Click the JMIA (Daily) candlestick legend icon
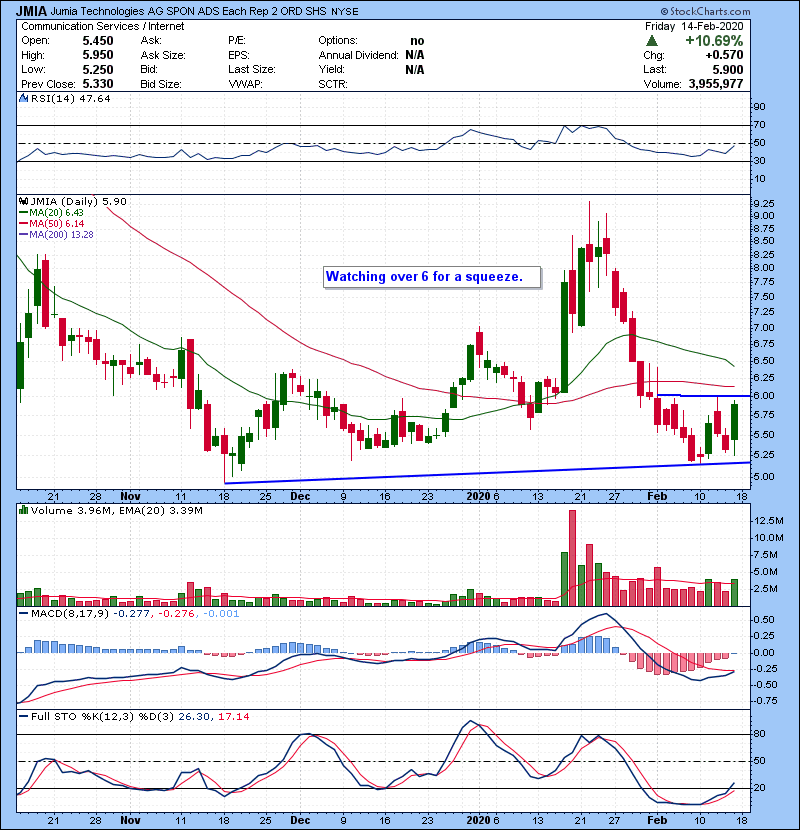The height and width of the screenshot is (830, 800). [x=23, y=201]
